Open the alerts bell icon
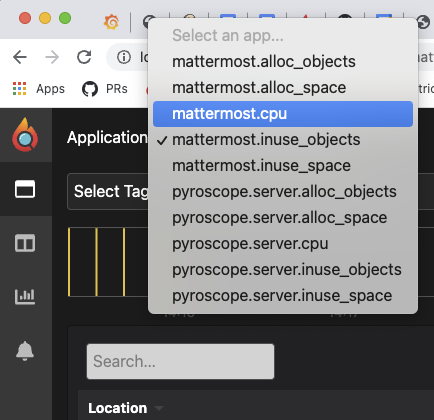434x420 pixels. 25,351
